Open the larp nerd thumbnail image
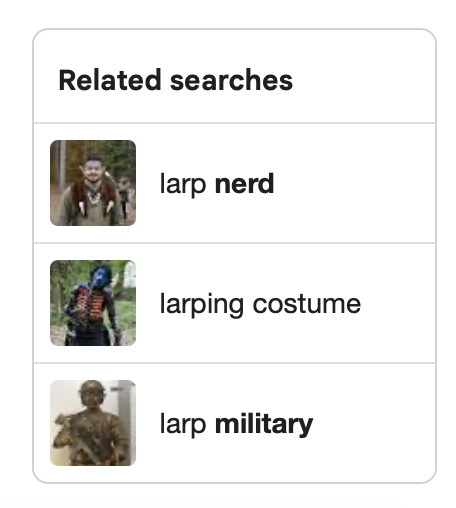 [93, 183]
